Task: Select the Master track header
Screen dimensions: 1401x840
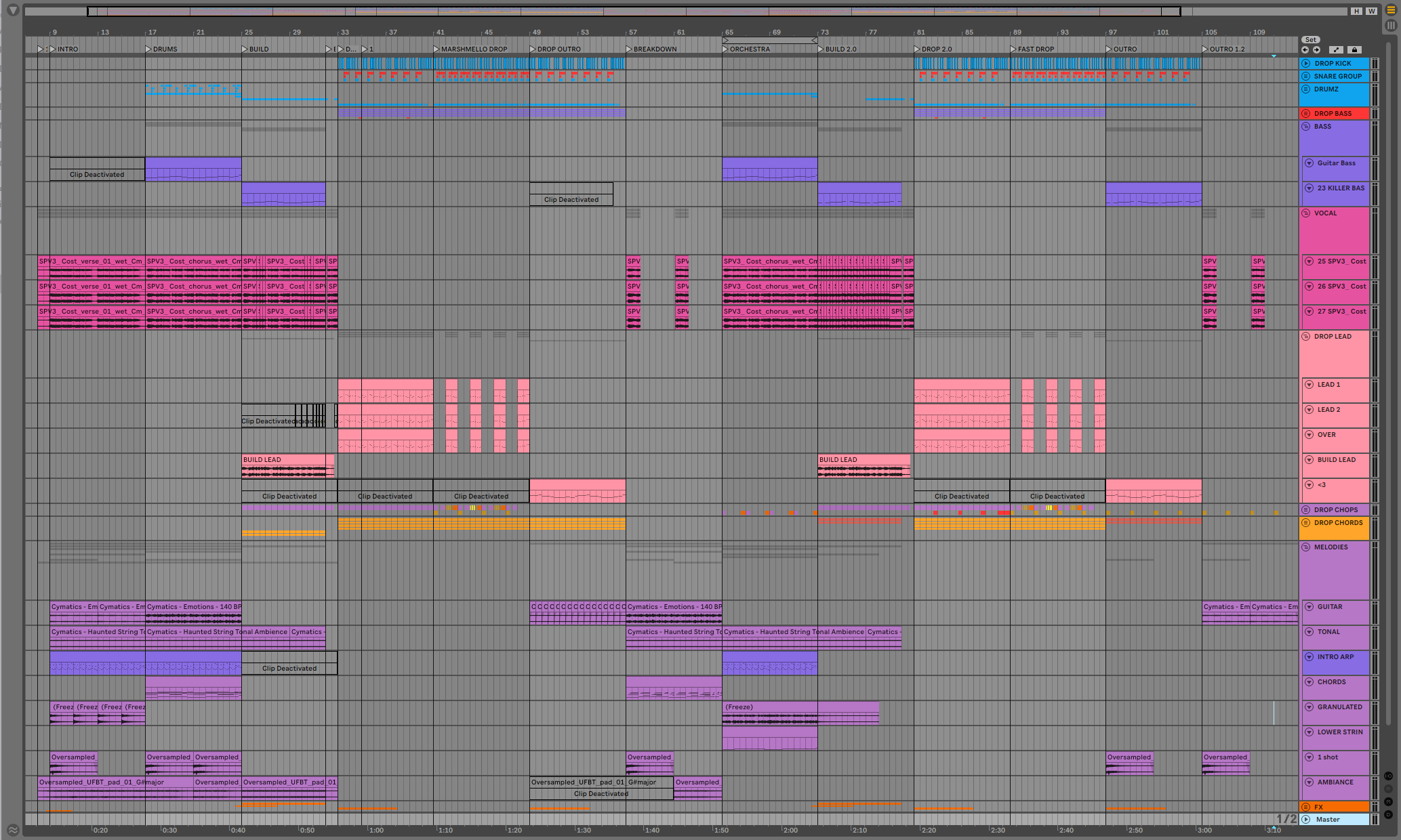Action: coord(1328,820)
